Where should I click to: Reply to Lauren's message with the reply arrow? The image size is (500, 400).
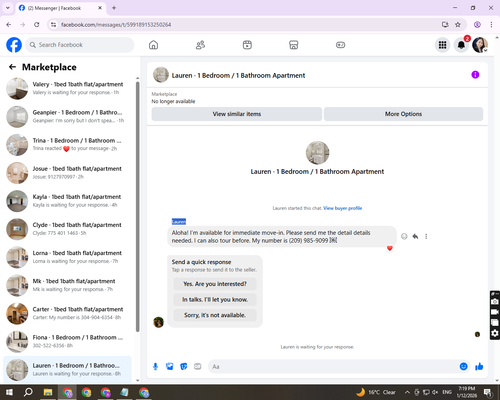click(x=415, y=236)
